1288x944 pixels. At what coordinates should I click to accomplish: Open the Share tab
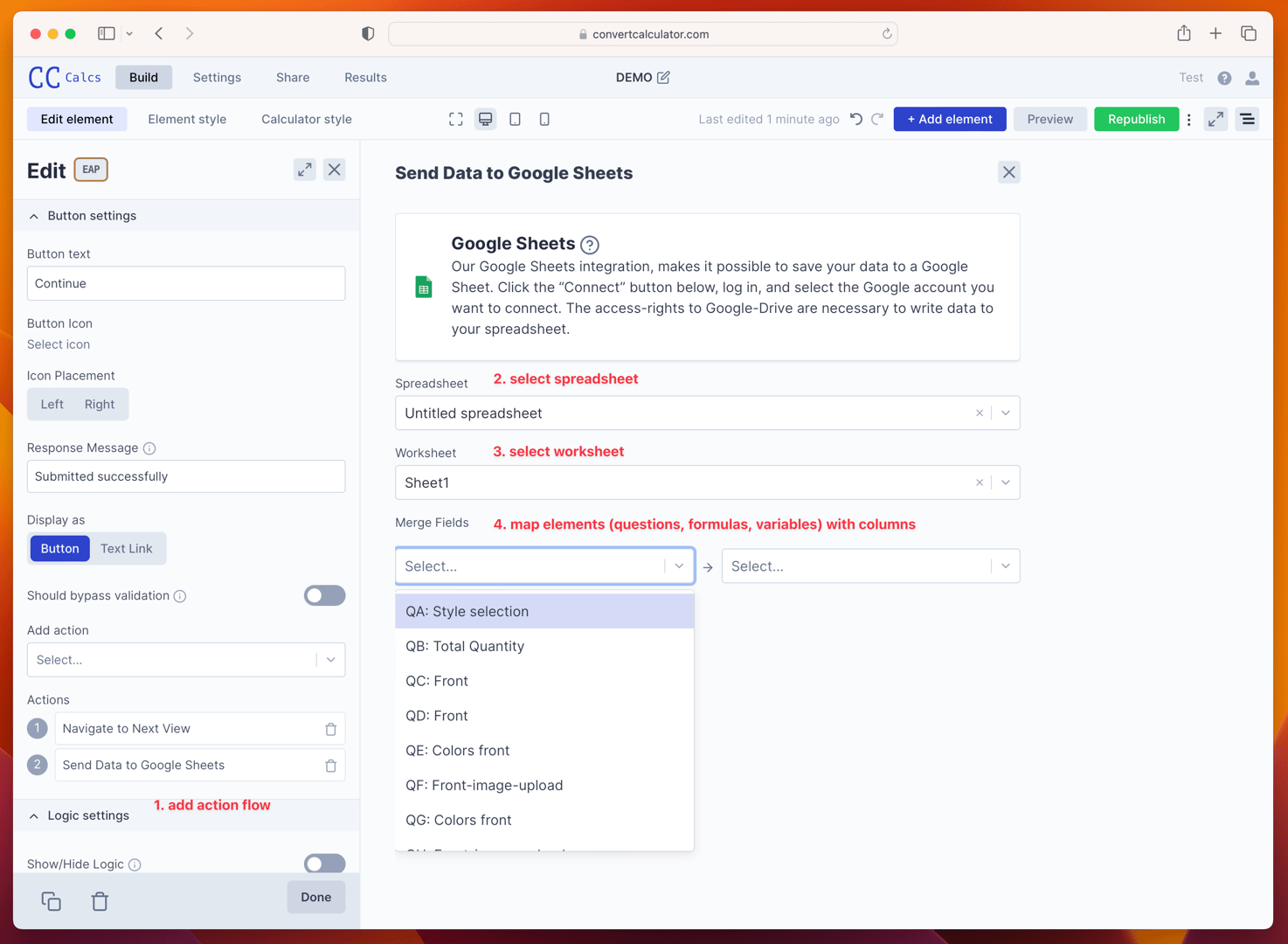293,78
